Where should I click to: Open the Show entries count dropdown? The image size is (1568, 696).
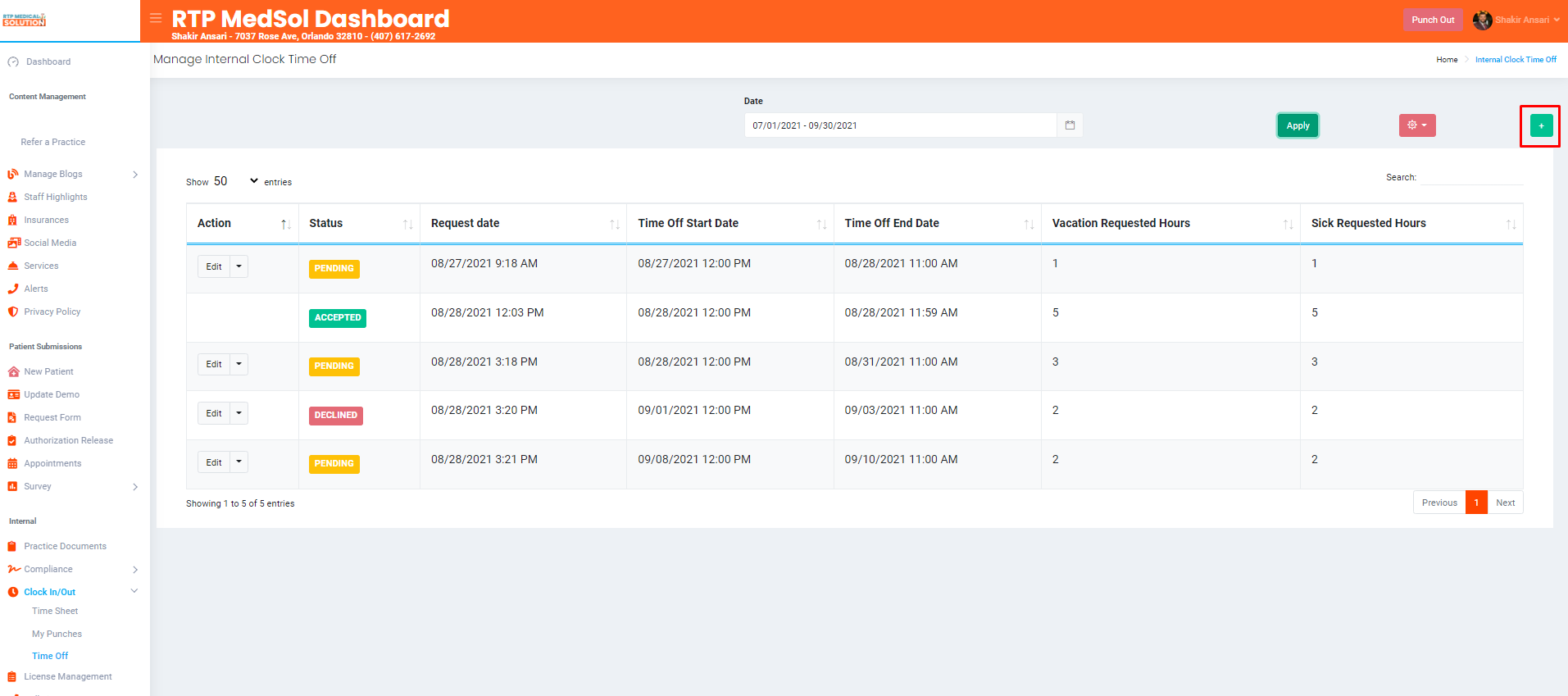[x=235, y=181]
